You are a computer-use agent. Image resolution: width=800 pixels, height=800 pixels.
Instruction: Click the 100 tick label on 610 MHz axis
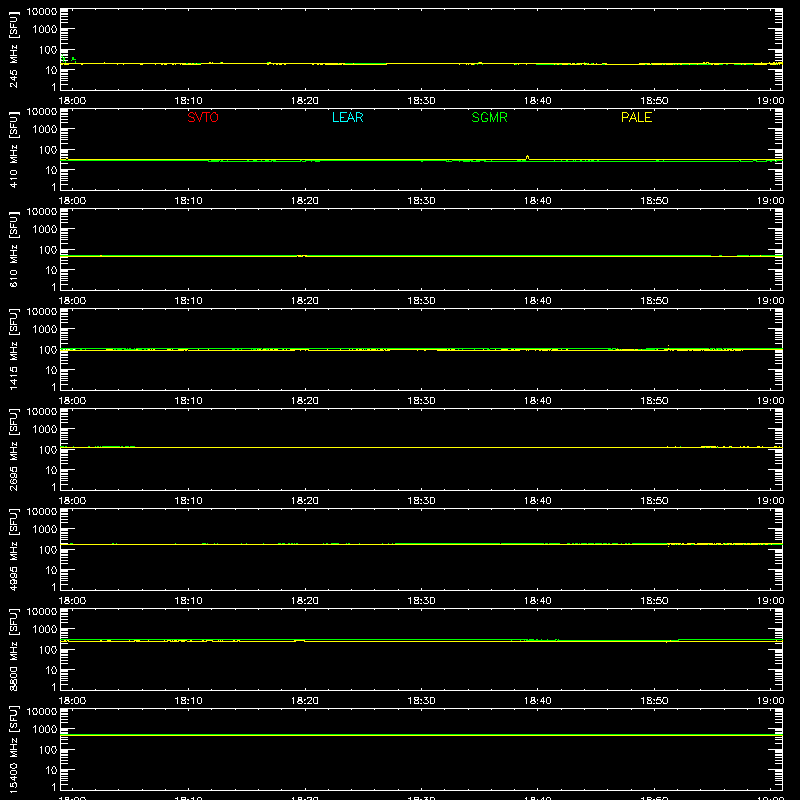click(x=48, y=250)
